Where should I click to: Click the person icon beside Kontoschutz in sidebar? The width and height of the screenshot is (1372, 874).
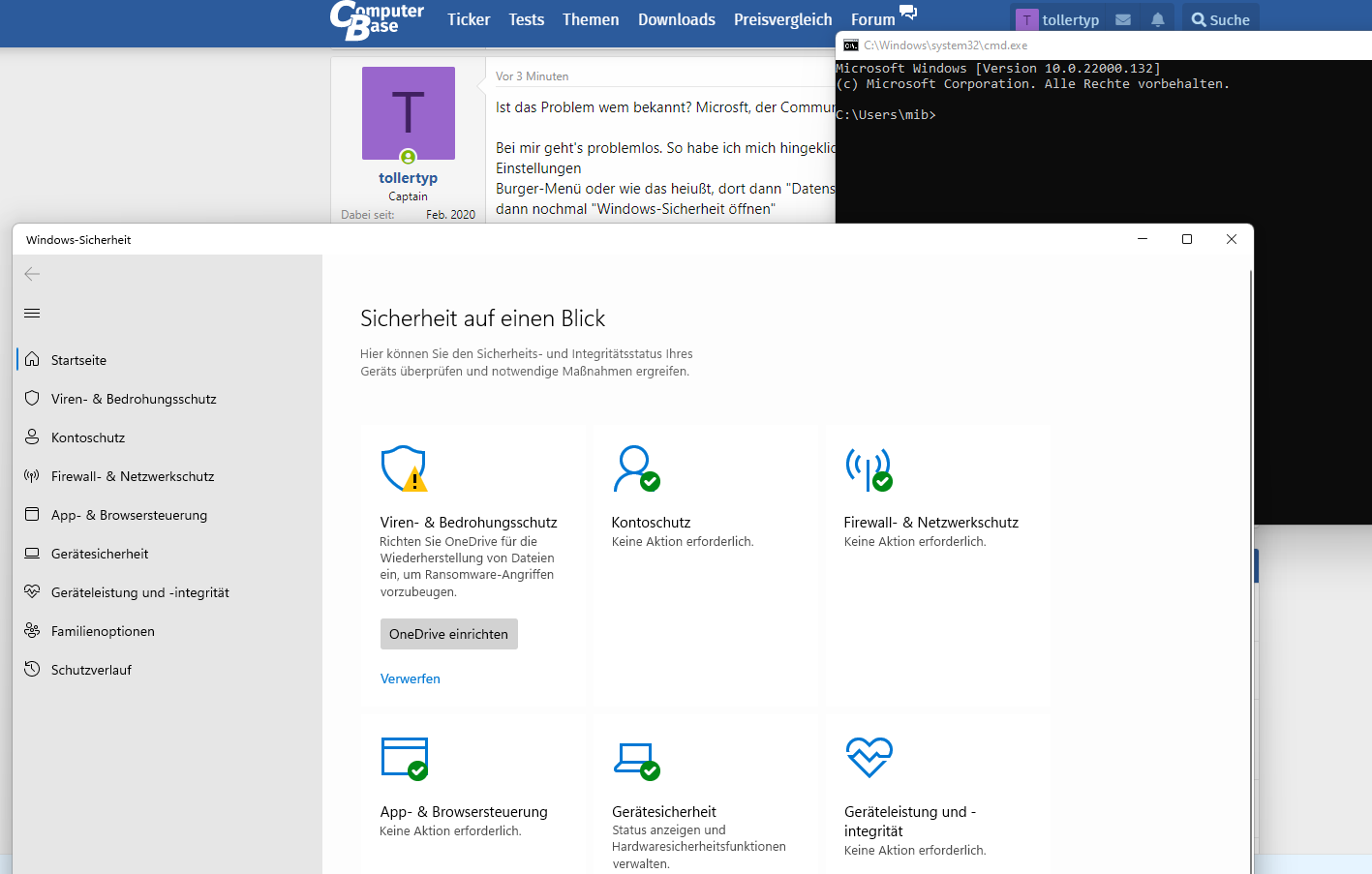(x=32, y=437)
